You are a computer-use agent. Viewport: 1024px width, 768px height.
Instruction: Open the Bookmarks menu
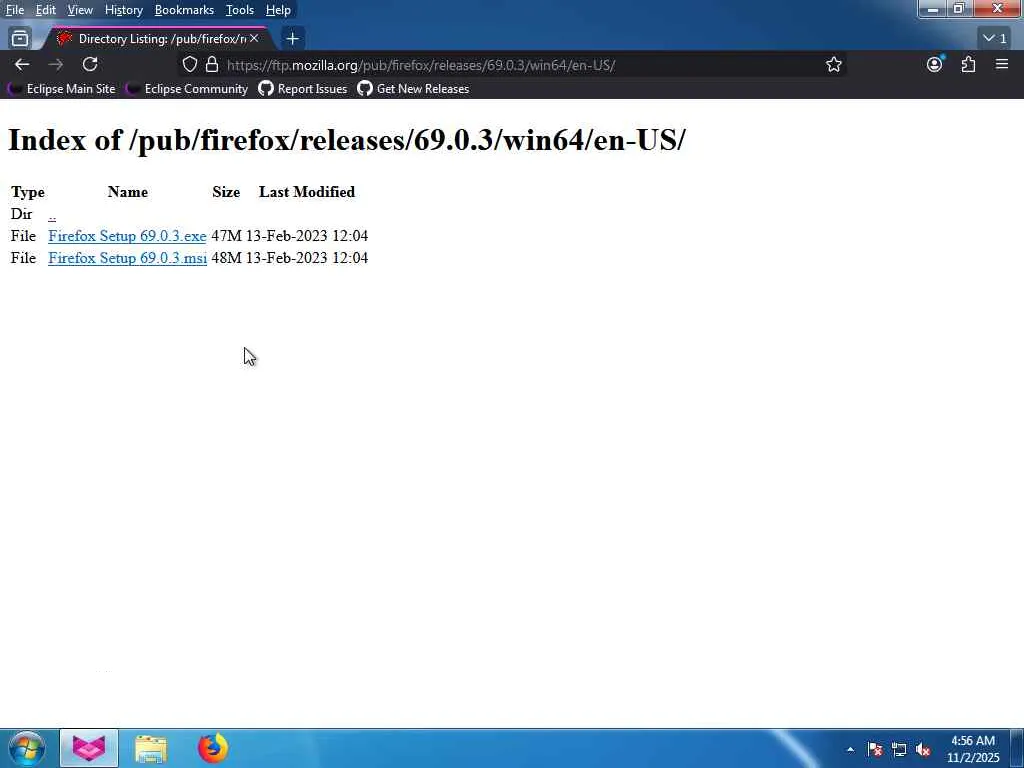[184, 10]
